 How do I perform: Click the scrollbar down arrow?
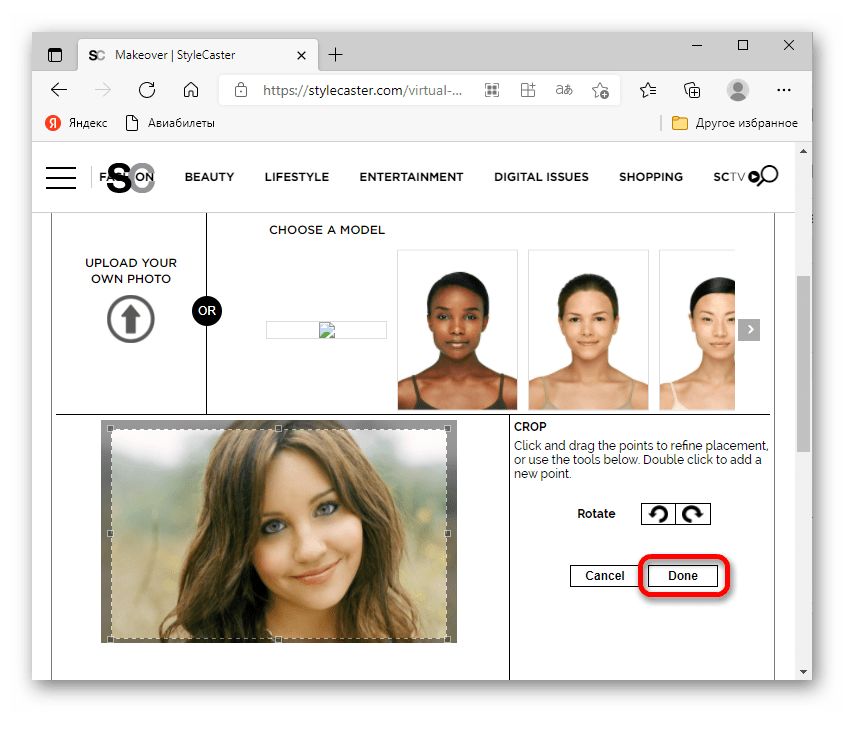coord(804,671)
